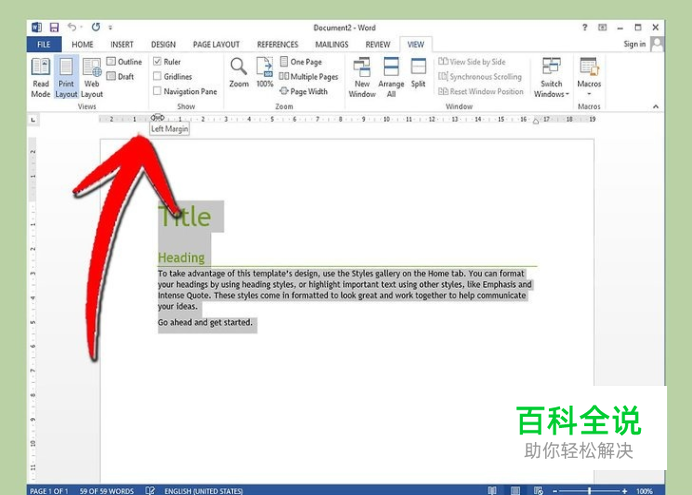The height and width of the screenshot is (495, 692).
Task: Click the Save icon in quick access toolbar
Action: point(54,27)
